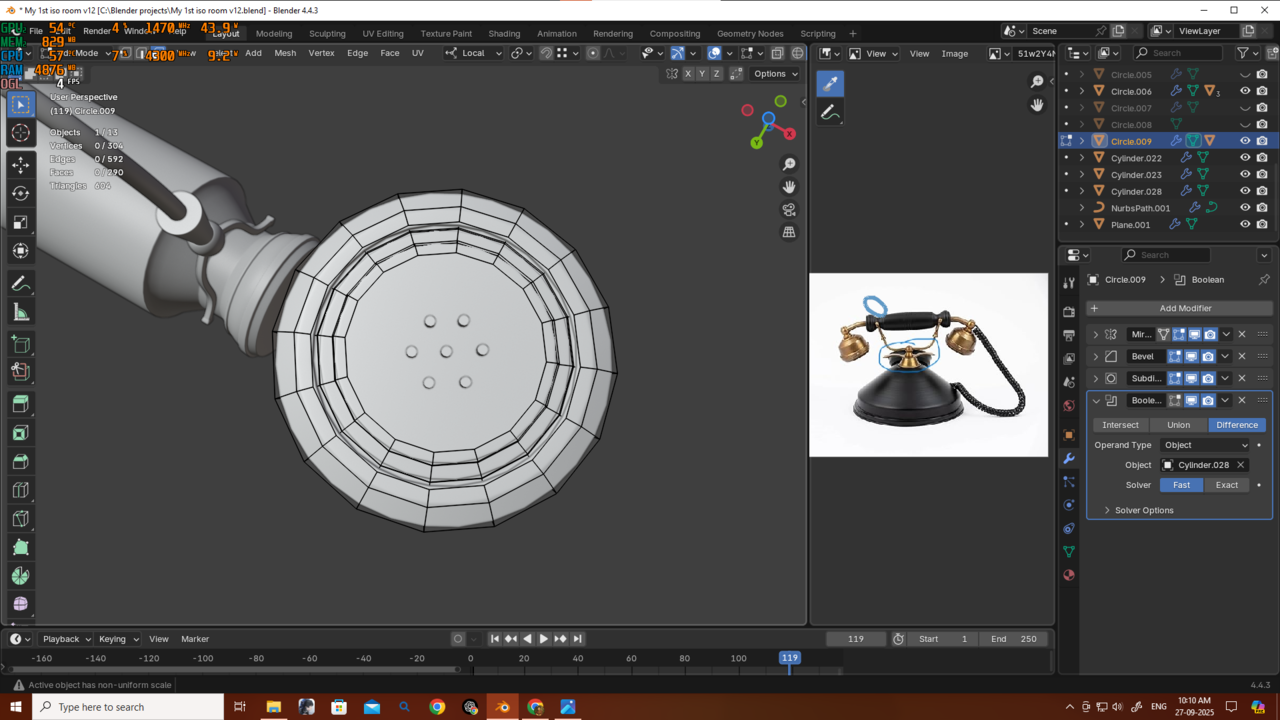Pin the properties editor context
Screen dimensions: 1280x720
1264,280
